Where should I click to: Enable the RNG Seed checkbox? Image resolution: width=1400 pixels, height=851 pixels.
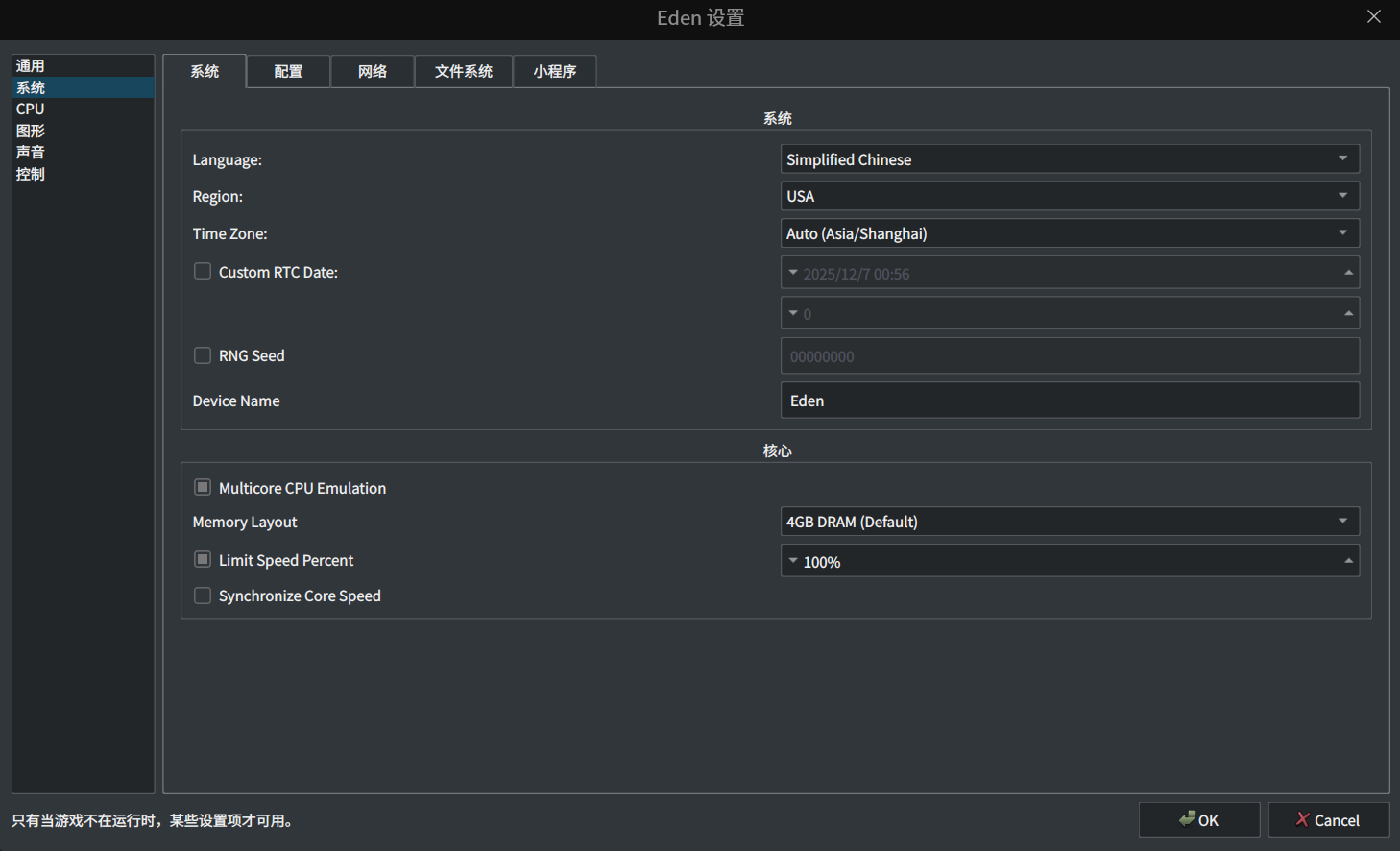(203, 355)
